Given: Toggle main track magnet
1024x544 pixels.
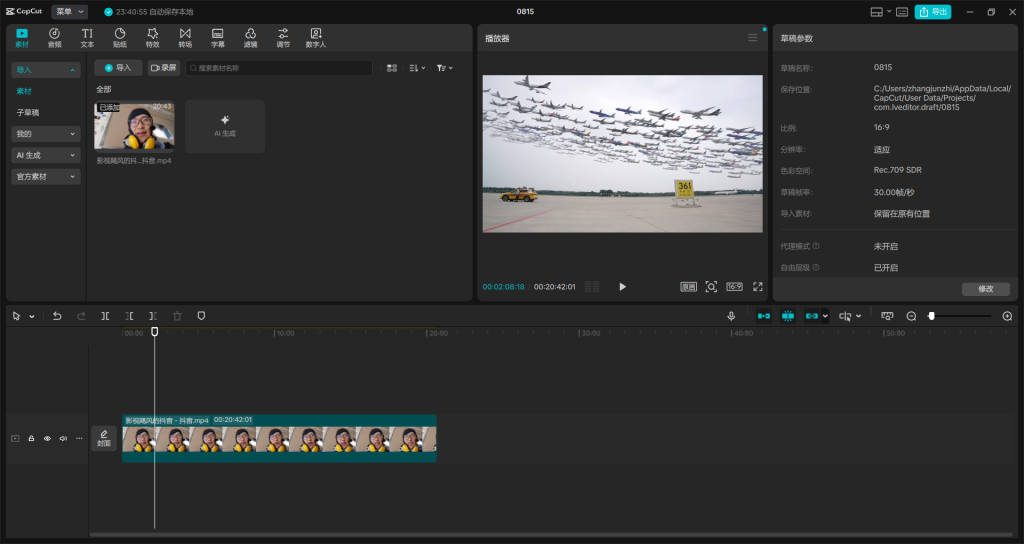Looking at the screenshot, I should pyautogui.click(x=763, y=316).
